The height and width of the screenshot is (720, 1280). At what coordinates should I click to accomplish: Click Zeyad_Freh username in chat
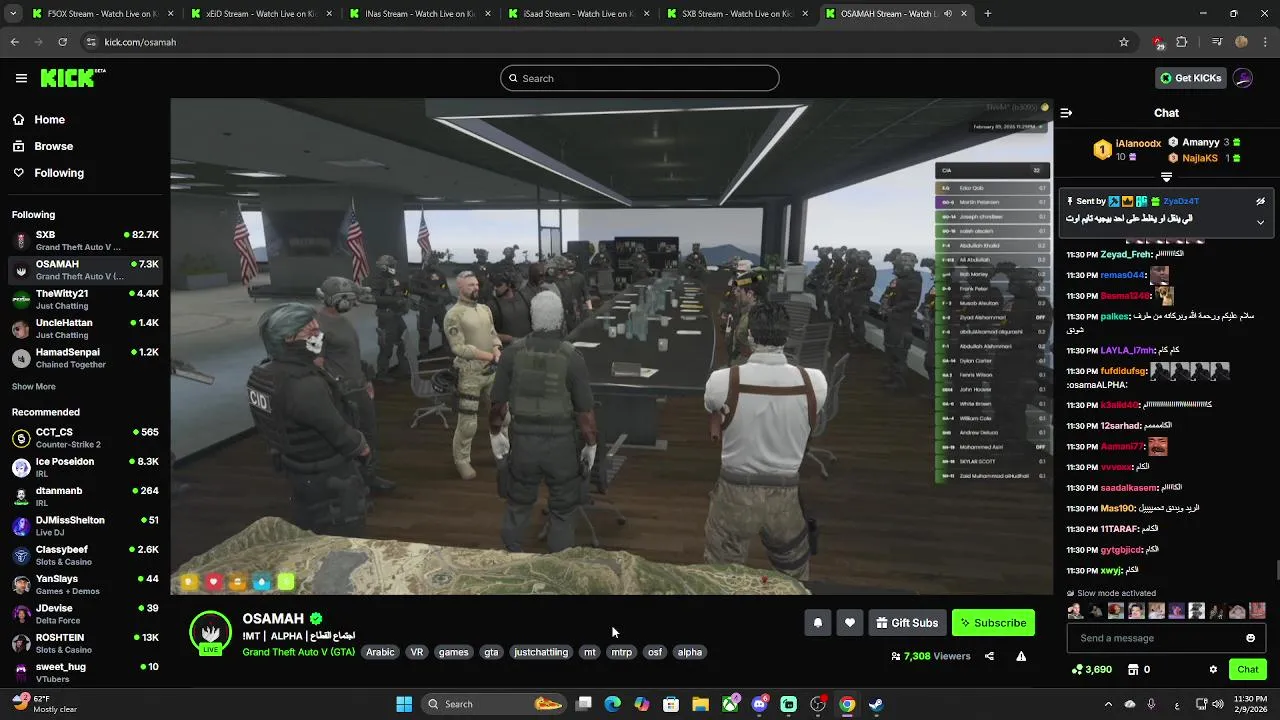click(x=1126, y=255)
